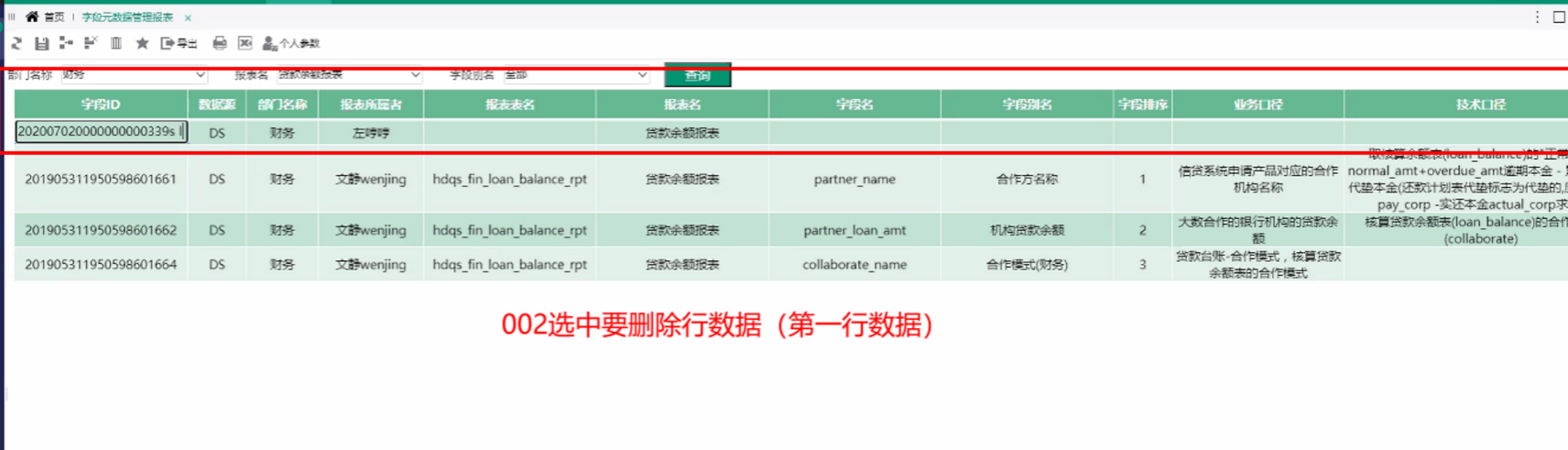The height and width of the screenshot is (450, 1568).
Task: Click the 贷款余额报表 cell in the first row
Action: (682, 133)
